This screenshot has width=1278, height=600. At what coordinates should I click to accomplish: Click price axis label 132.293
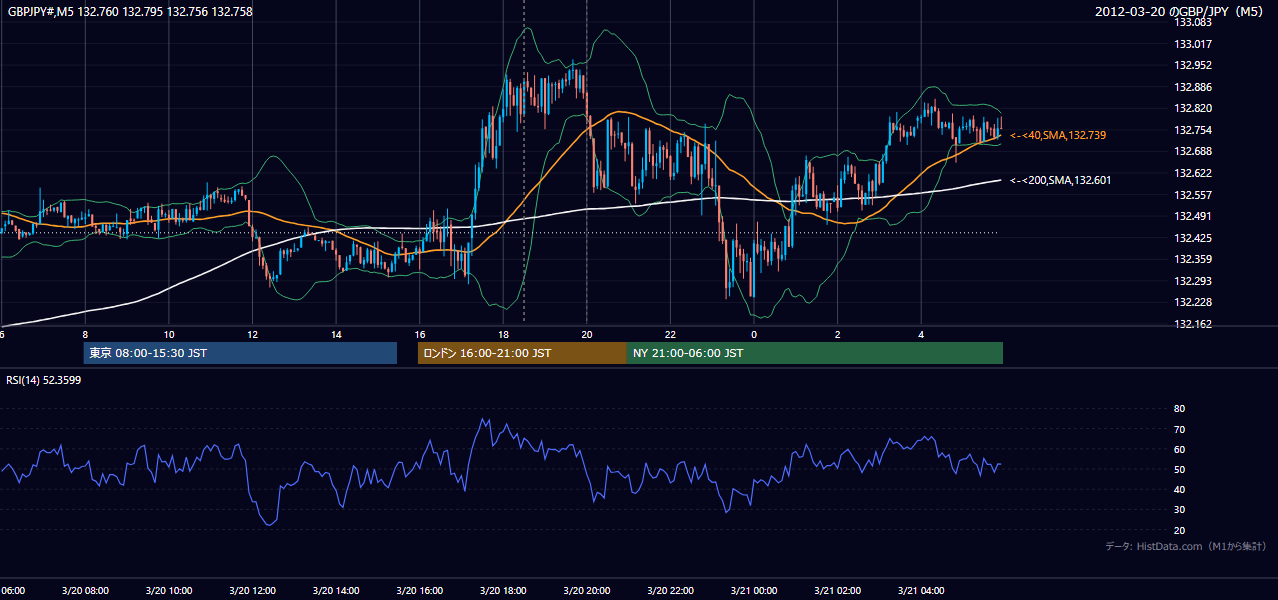coord(1192,281)
